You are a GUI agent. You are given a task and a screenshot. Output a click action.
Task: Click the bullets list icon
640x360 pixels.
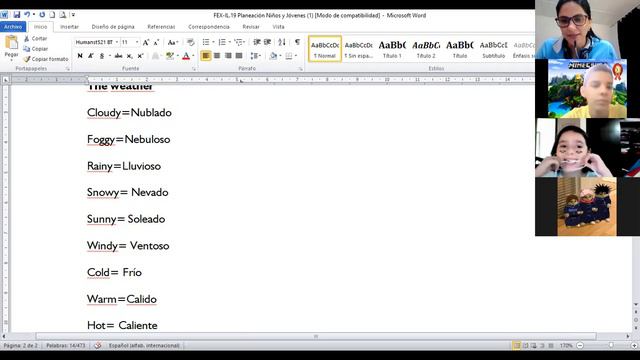pos(206,42)
